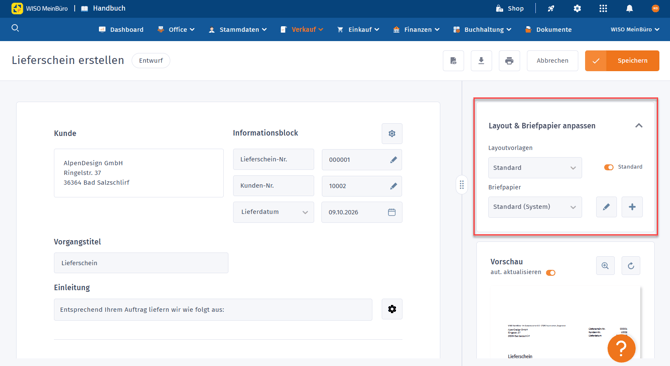
Task: Open Informationsblock settings gear
Action: [392, 134]
